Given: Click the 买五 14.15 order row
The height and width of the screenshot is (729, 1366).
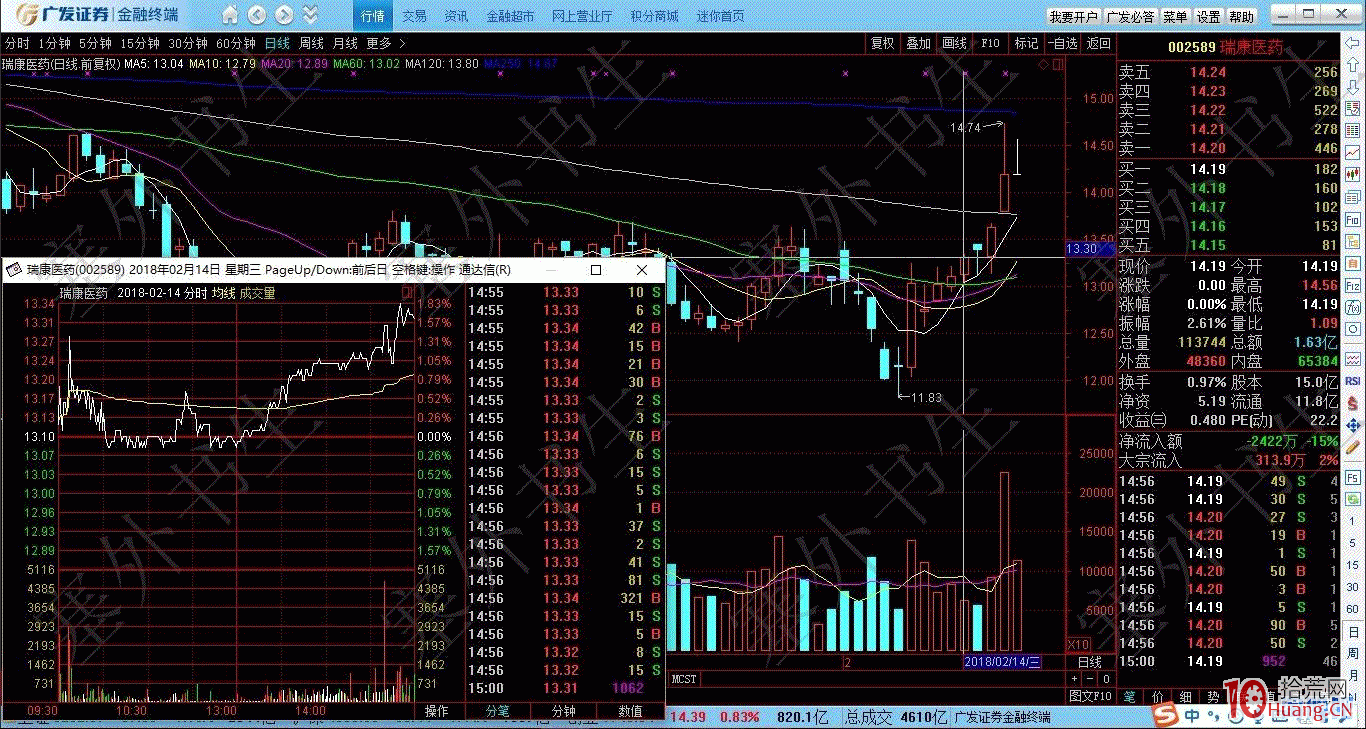Looking at the screenshot, I should tap(1228, 245).
